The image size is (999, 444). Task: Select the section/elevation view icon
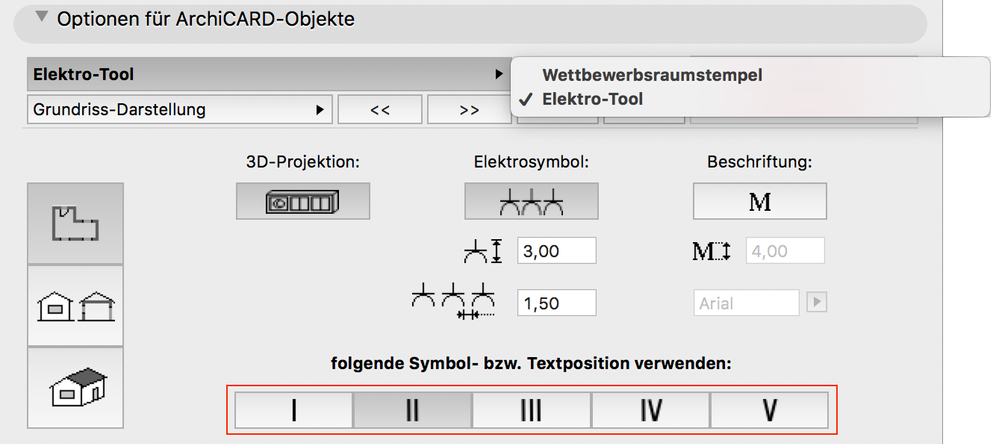[x=75, y=306]
